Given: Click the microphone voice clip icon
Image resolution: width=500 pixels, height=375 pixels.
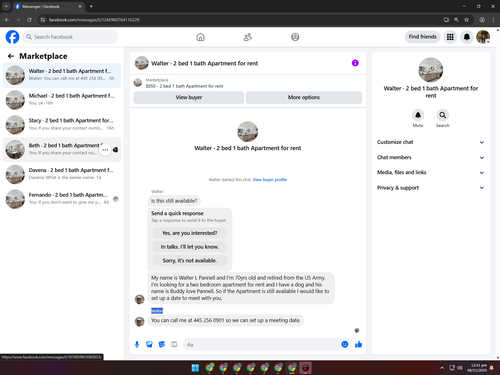Looking at the screenshot, I should [x=137, y=344].
